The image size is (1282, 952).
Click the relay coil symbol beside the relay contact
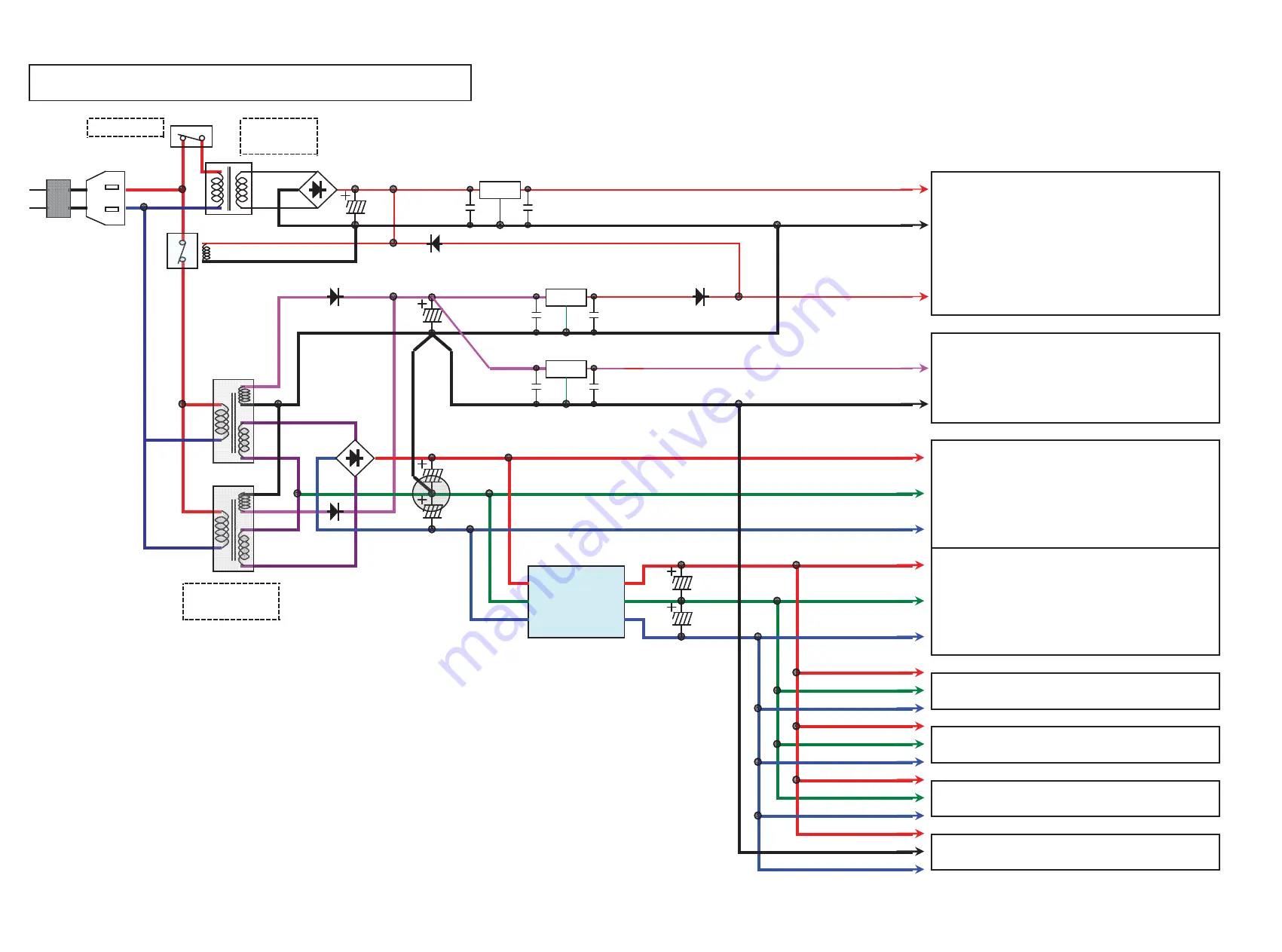point(207,253)
